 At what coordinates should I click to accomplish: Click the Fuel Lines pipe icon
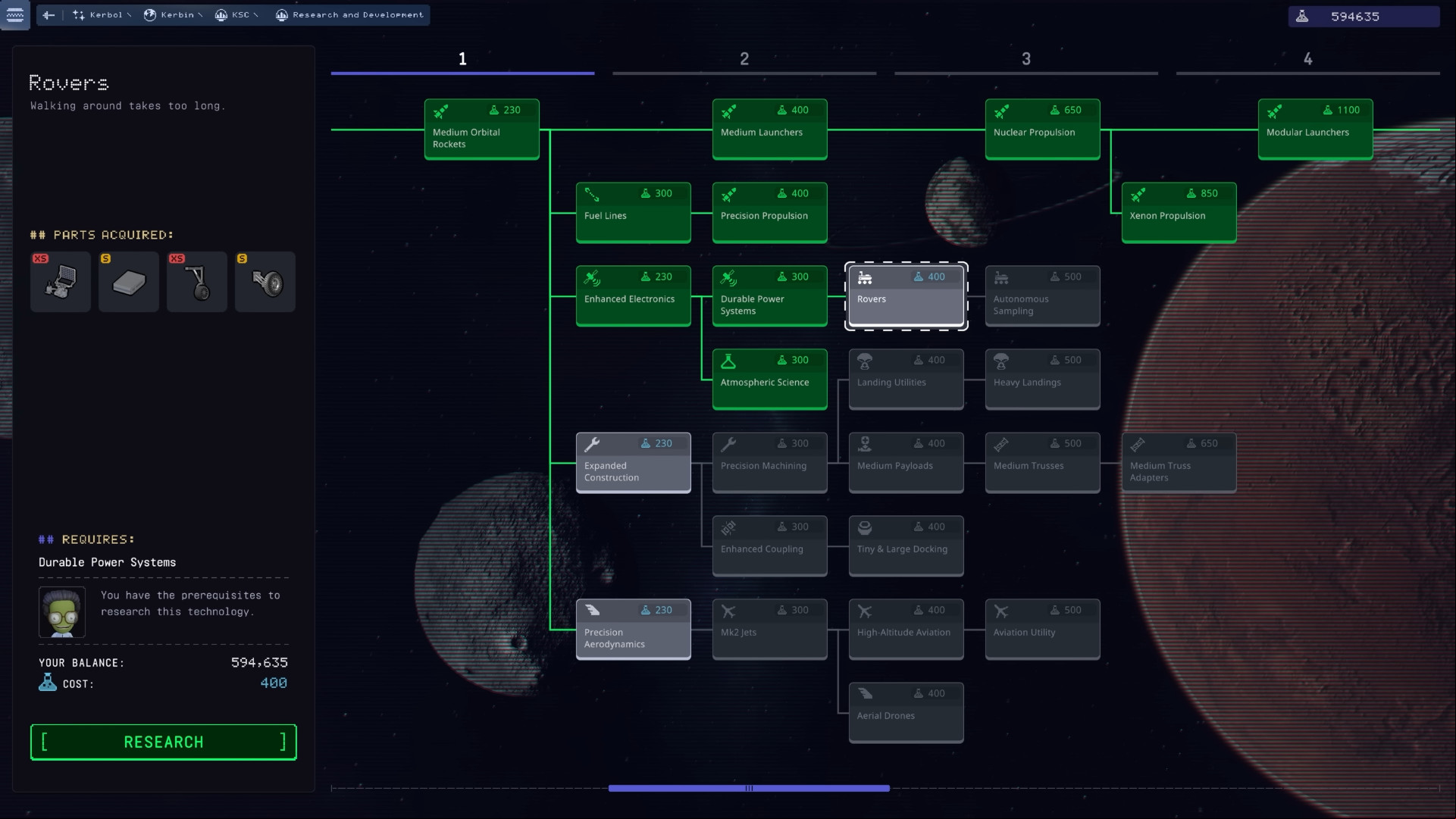point(593,195)
